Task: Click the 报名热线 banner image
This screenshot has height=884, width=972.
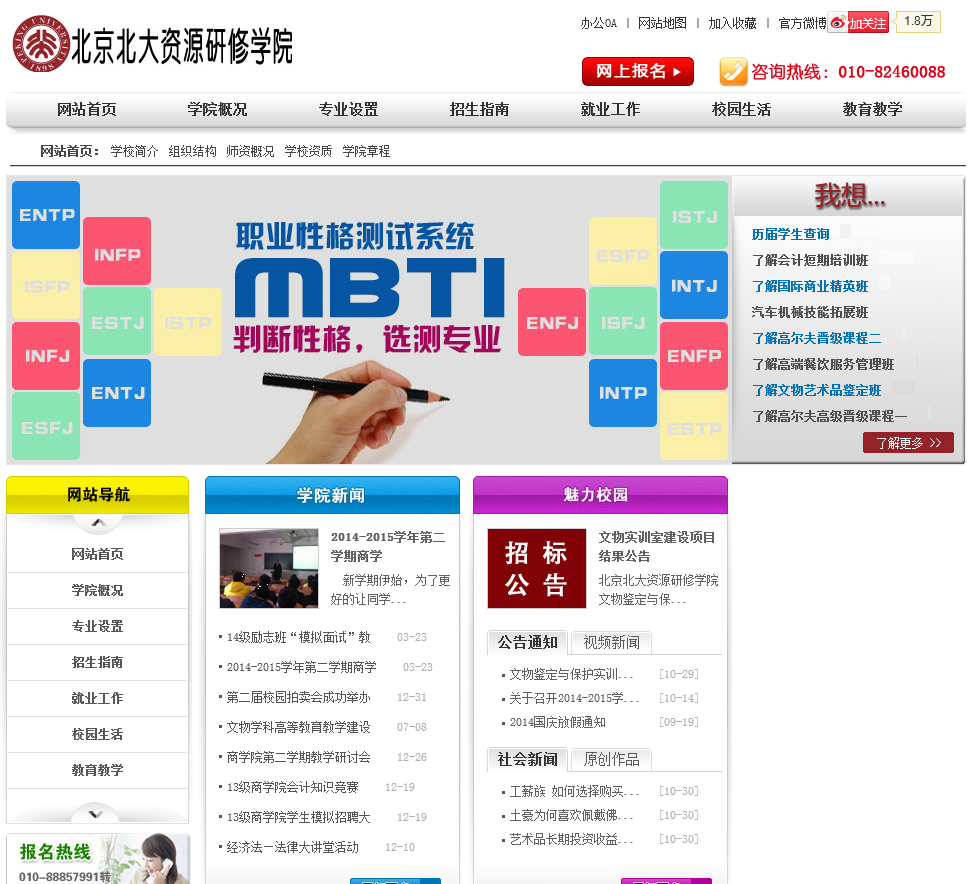Action: click(x=97, y=859)
